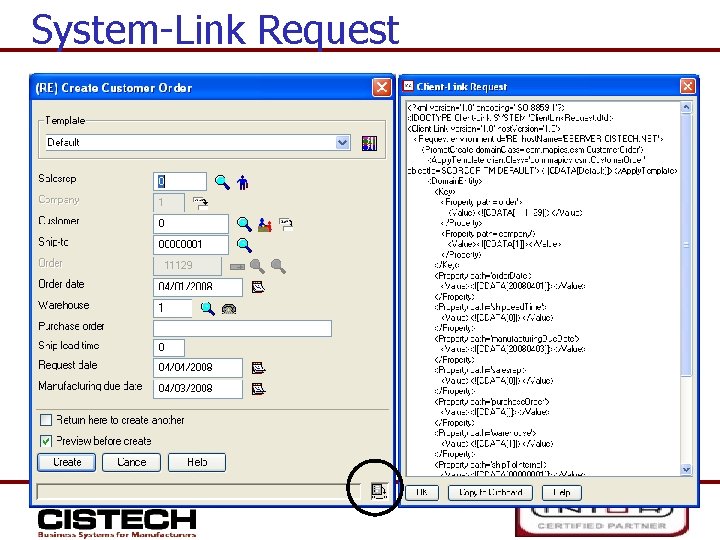Click OK in the Client-Link Request window
The height and width of the screenshot is (540, 720).
click(422, 492)
